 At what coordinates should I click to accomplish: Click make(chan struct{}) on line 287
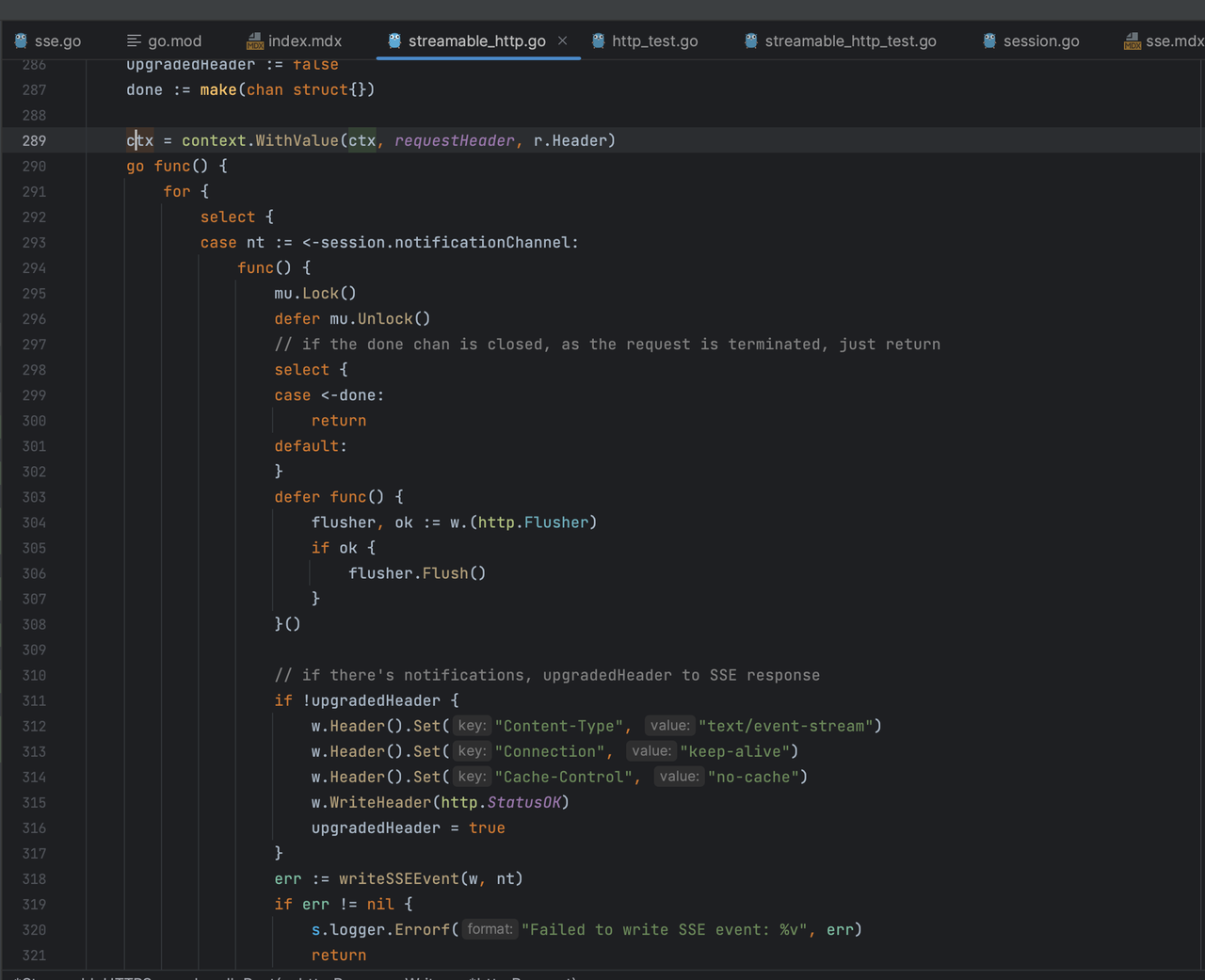(x=287, y=89)
